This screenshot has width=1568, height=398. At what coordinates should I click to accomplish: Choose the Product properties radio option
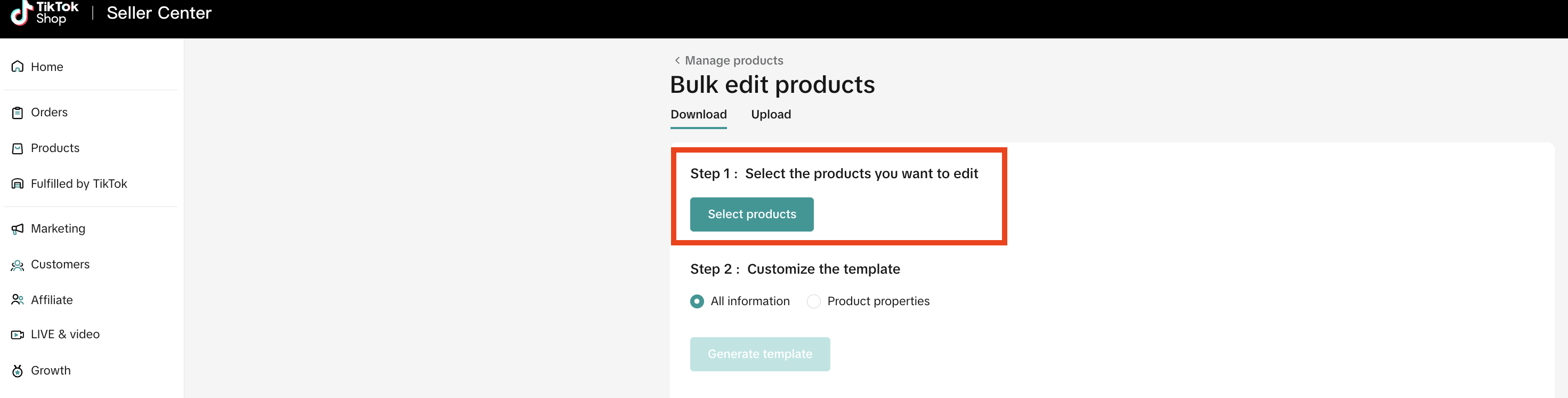[813, 301]
